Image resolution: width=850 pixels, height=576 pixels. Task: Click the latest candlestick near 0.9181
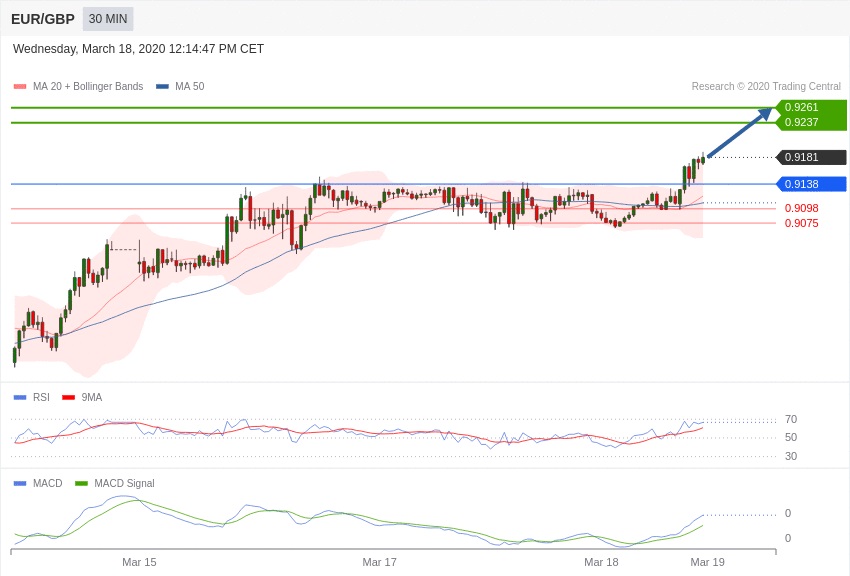pos(703,158)
